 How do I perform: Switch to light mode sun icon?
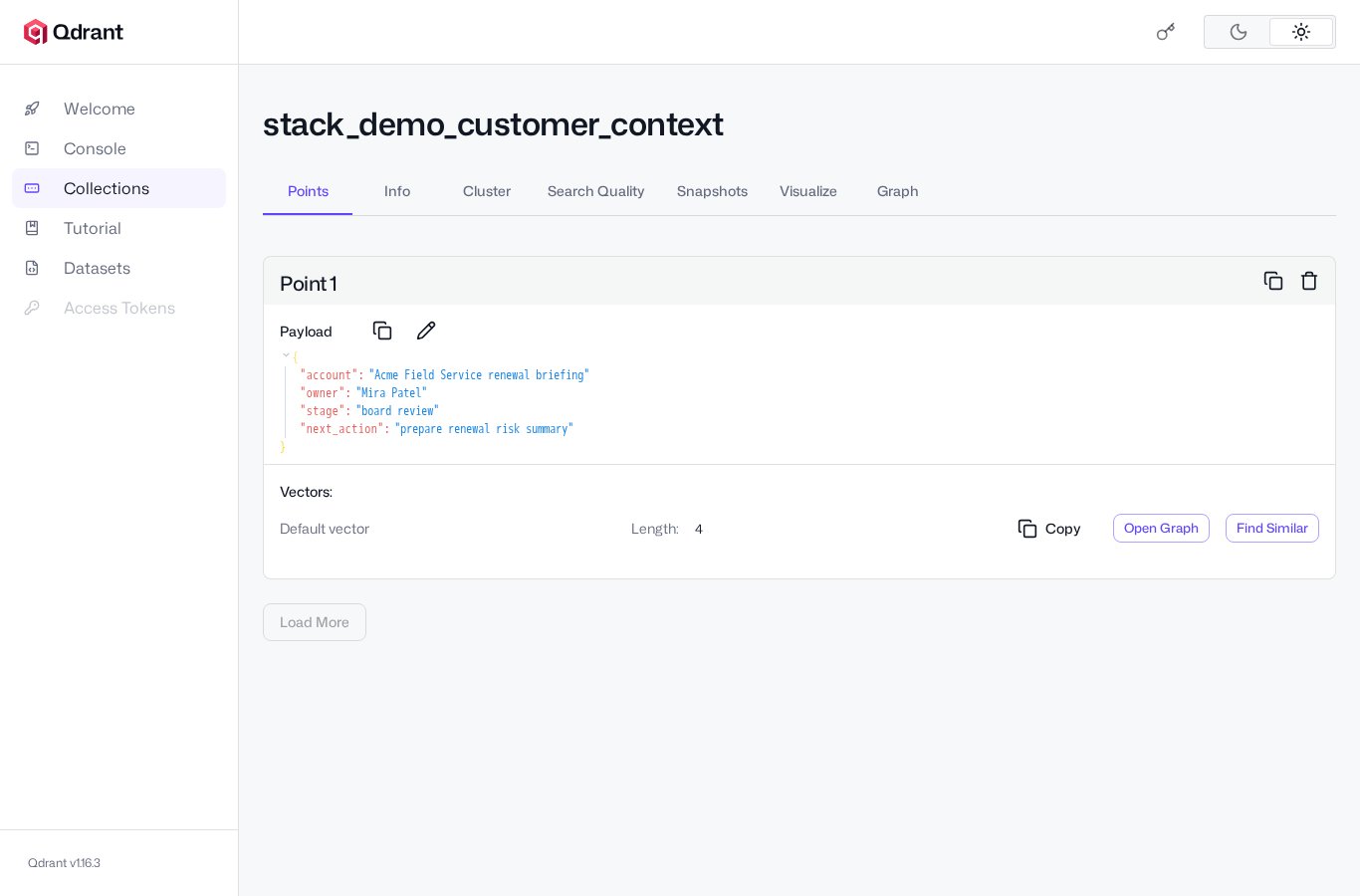(x=1301, y=32)
